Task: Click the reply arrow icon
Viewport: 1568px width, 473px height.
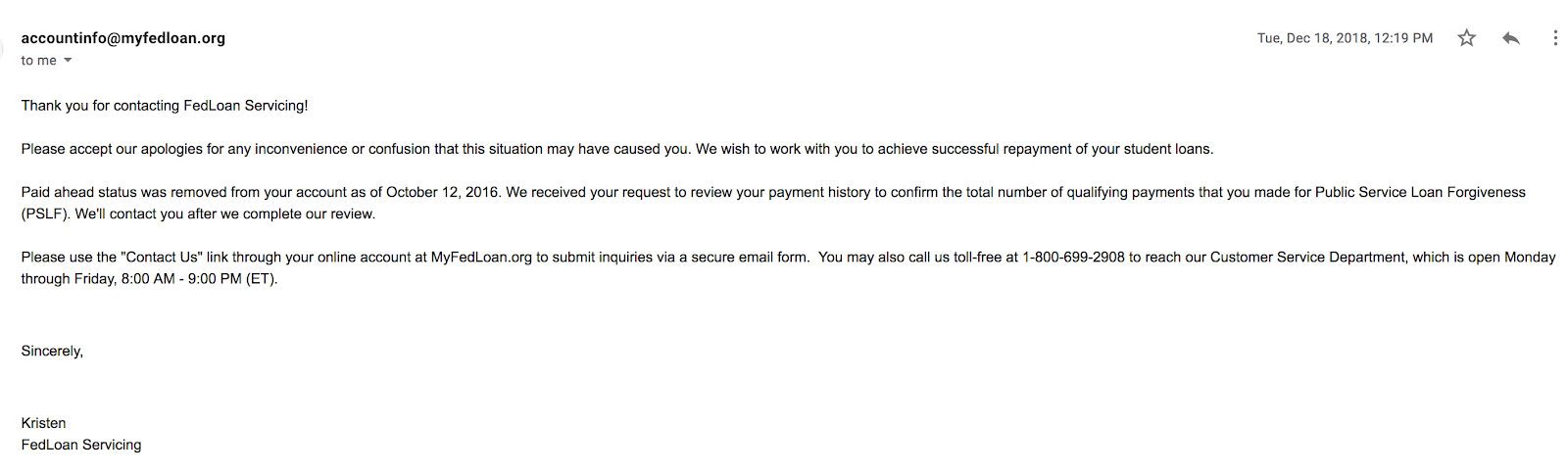Action: pos(1510,38)
